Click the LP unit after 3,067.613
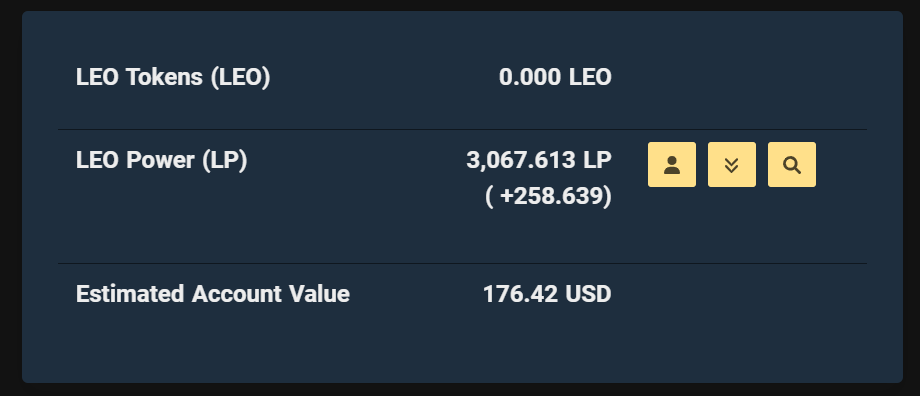This screenshot has width=920, height=396. coord(597,160)
